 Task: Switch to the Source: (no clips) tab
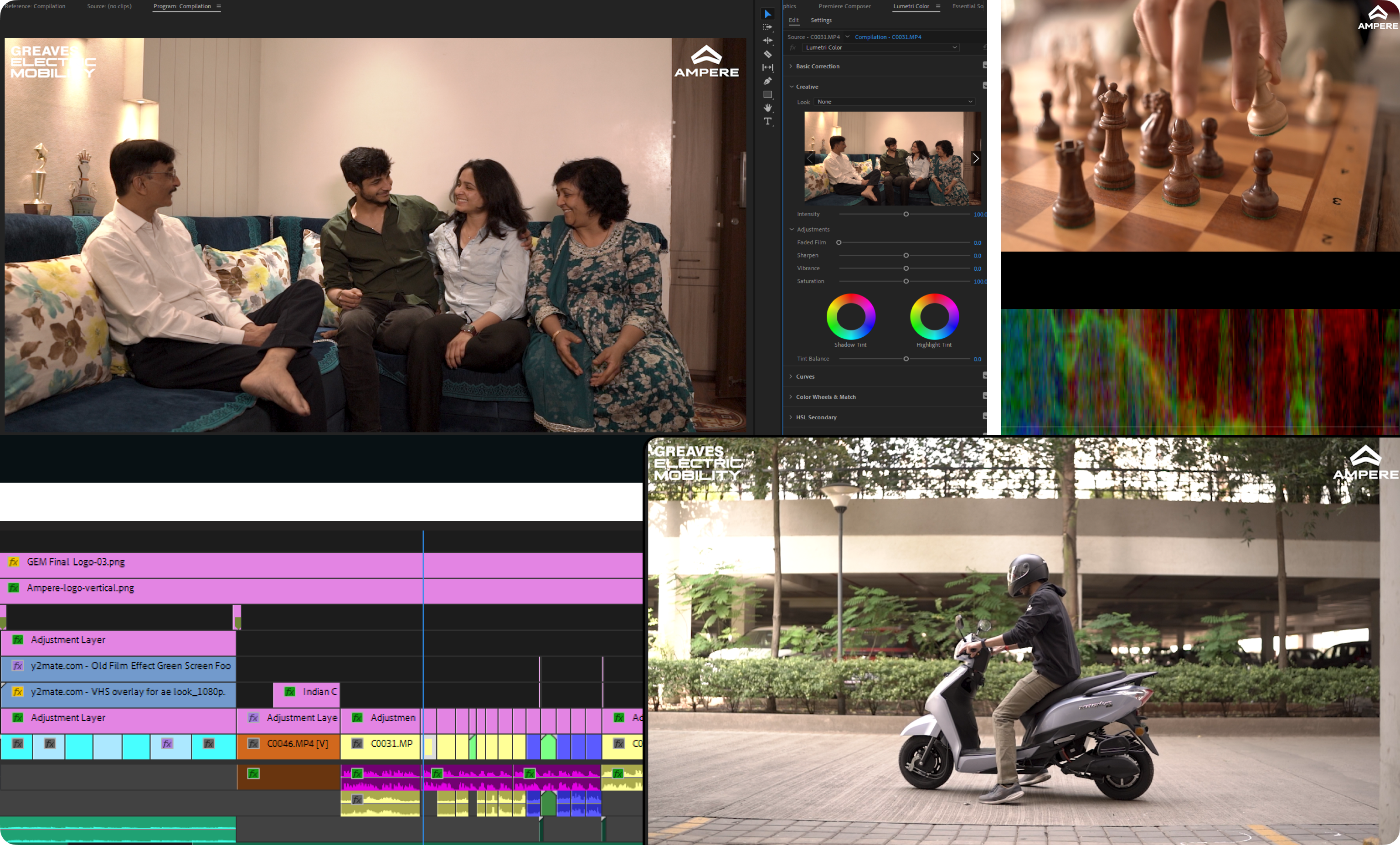(x=109, y=6)
